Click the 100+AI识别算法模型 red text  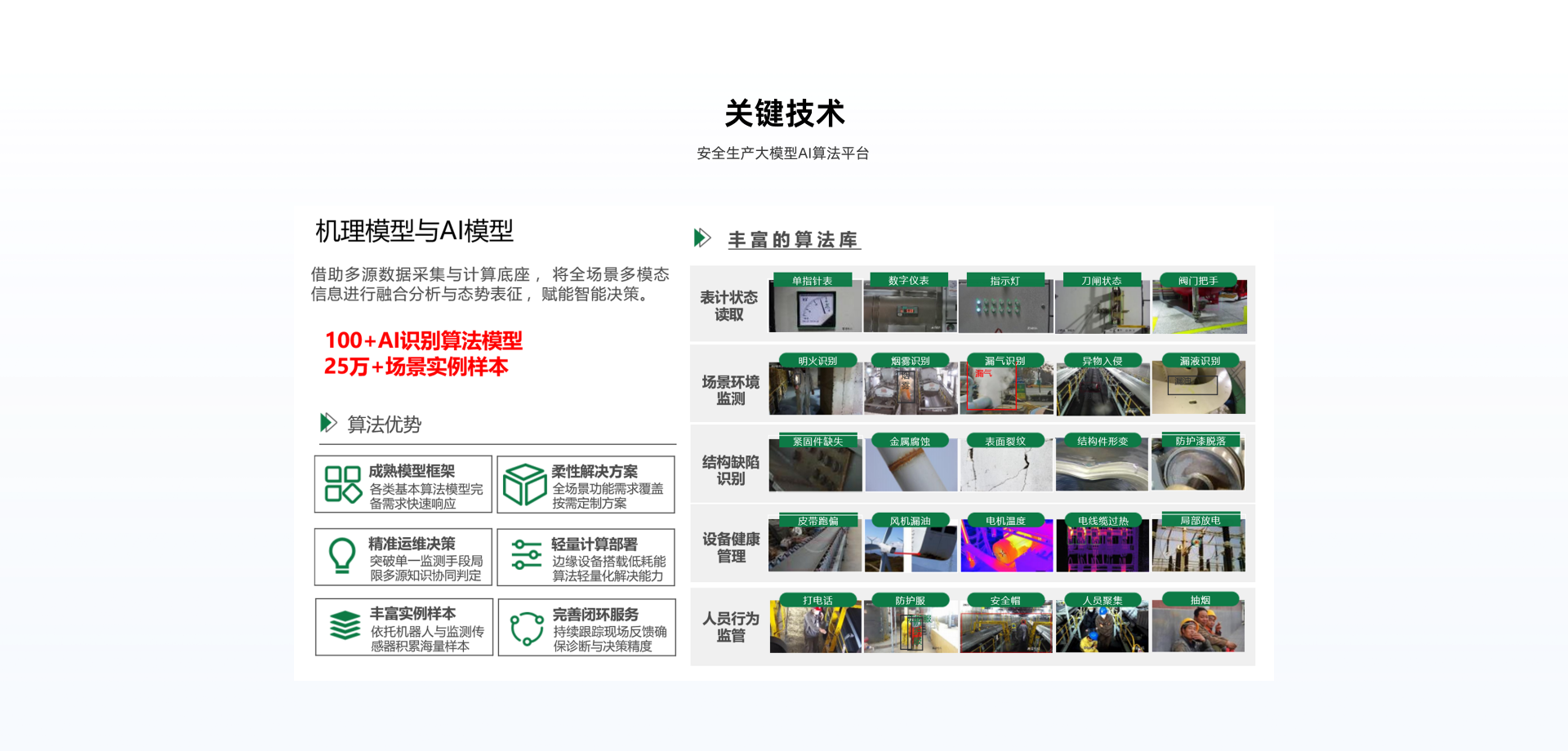point(423,340)
